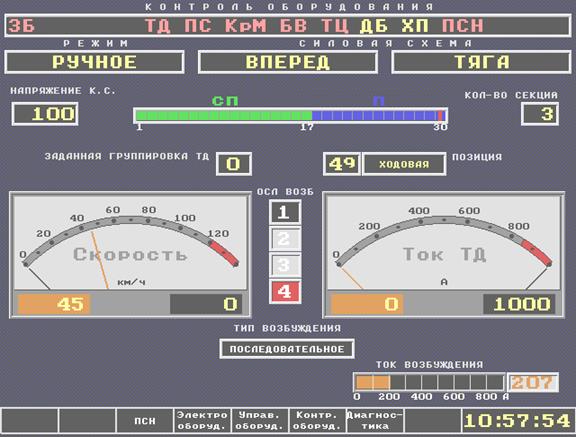The width and height of the screenshot is (576, 437).
Task: Toggle field weakening stage 1 indicator
Action: [x=285, y=212]
